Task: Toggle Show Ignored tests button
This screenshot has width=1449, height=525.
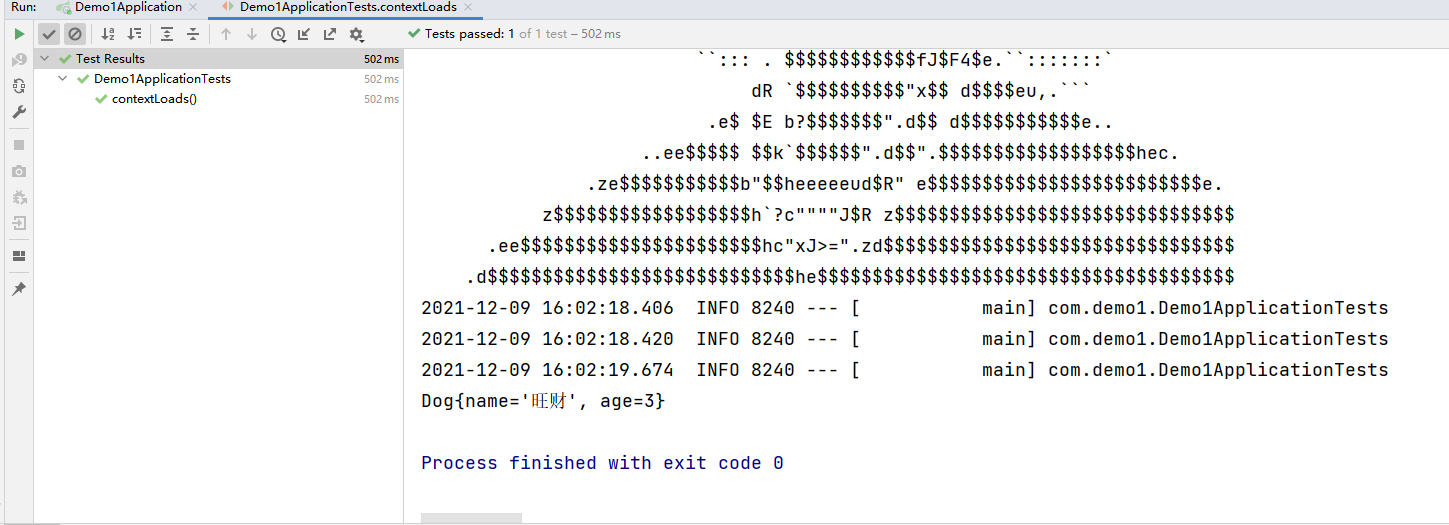Action: pos(75,34)
